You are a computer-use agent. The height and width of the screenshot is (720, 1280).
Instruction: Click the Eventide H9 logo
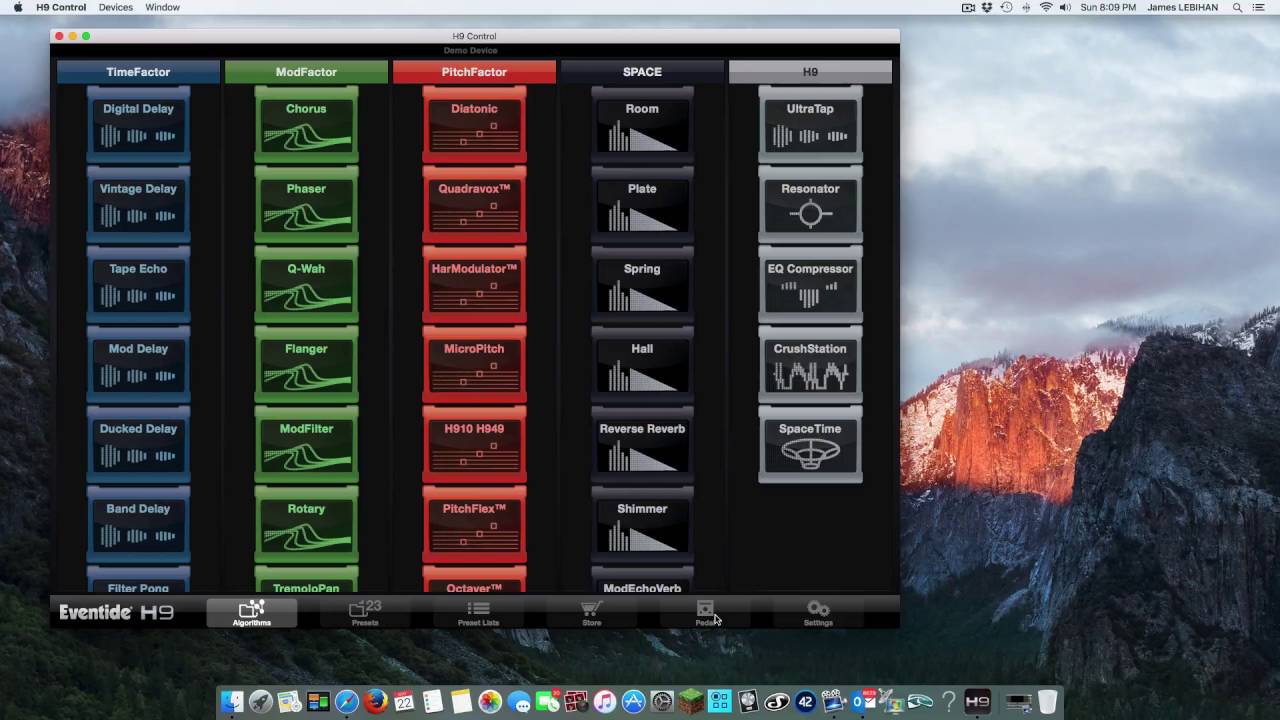(116, 613)
